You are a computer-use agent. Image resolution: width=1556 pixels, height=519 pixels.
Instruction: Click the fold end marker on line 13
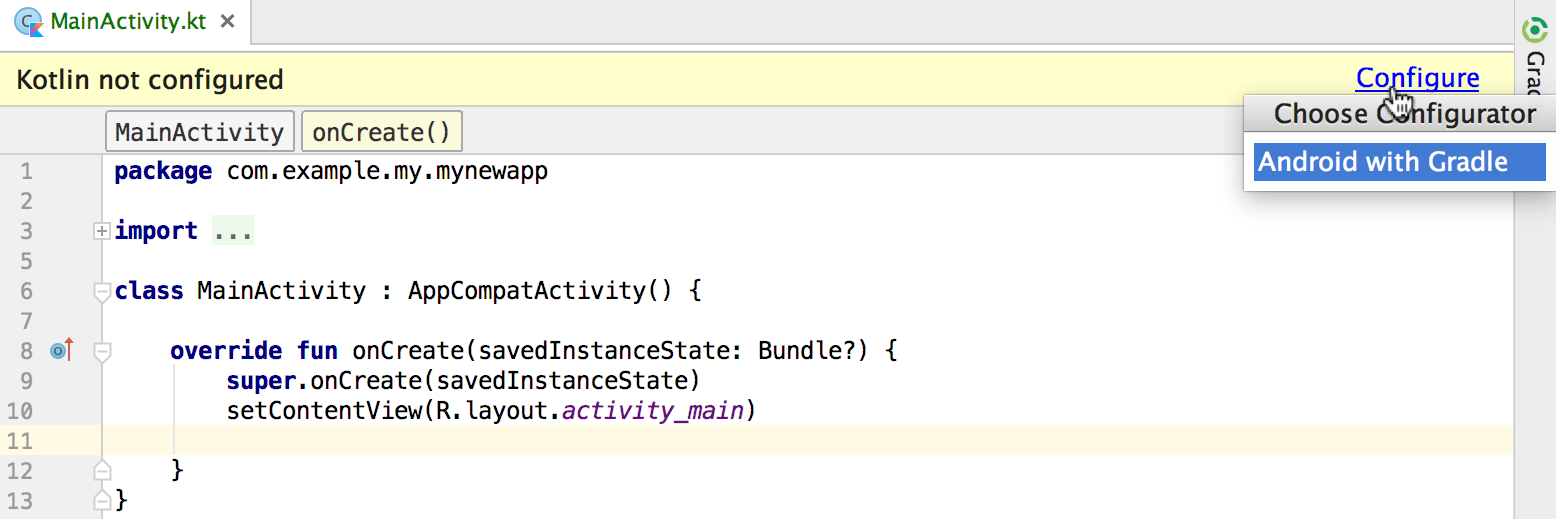pyautogui.click(x=101, y=498)
